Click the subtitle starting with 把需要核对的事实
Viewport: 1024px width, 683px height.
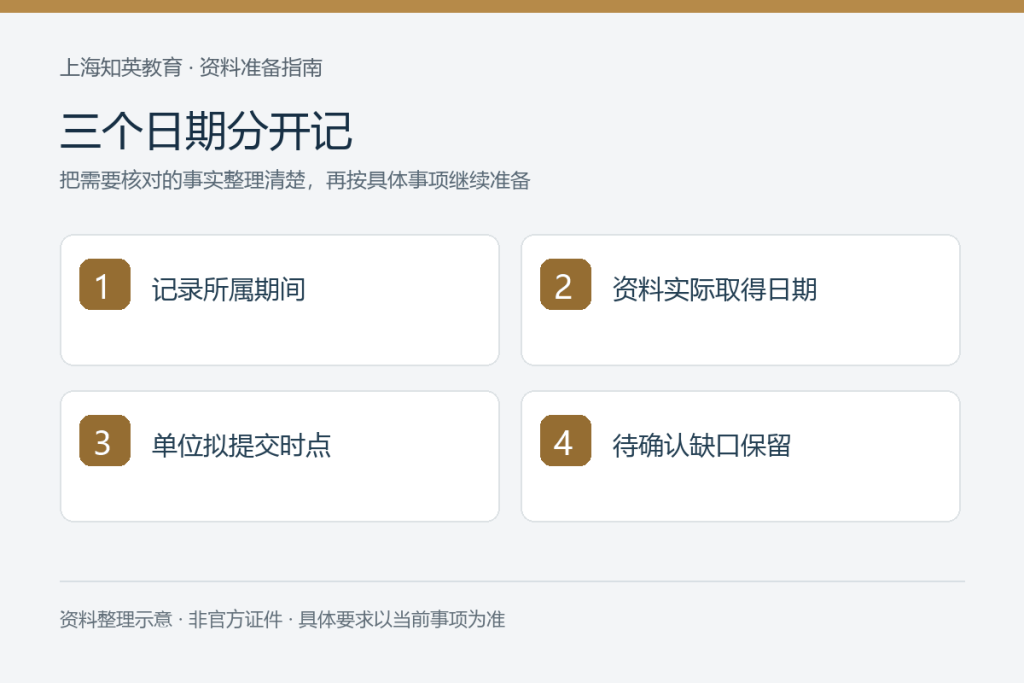(295, 180)
